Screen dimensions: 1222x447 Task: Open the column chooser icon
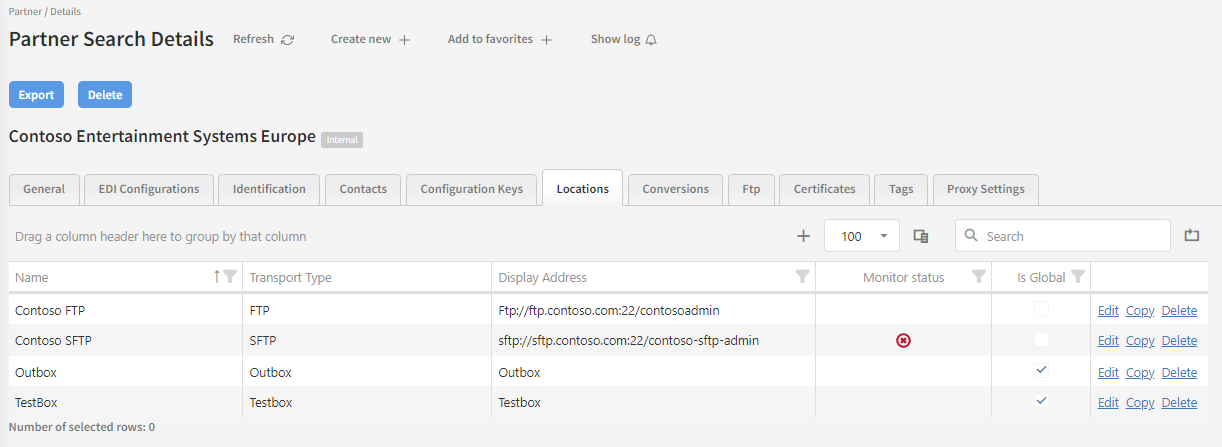pyautogui.click(x=921, y=236)
